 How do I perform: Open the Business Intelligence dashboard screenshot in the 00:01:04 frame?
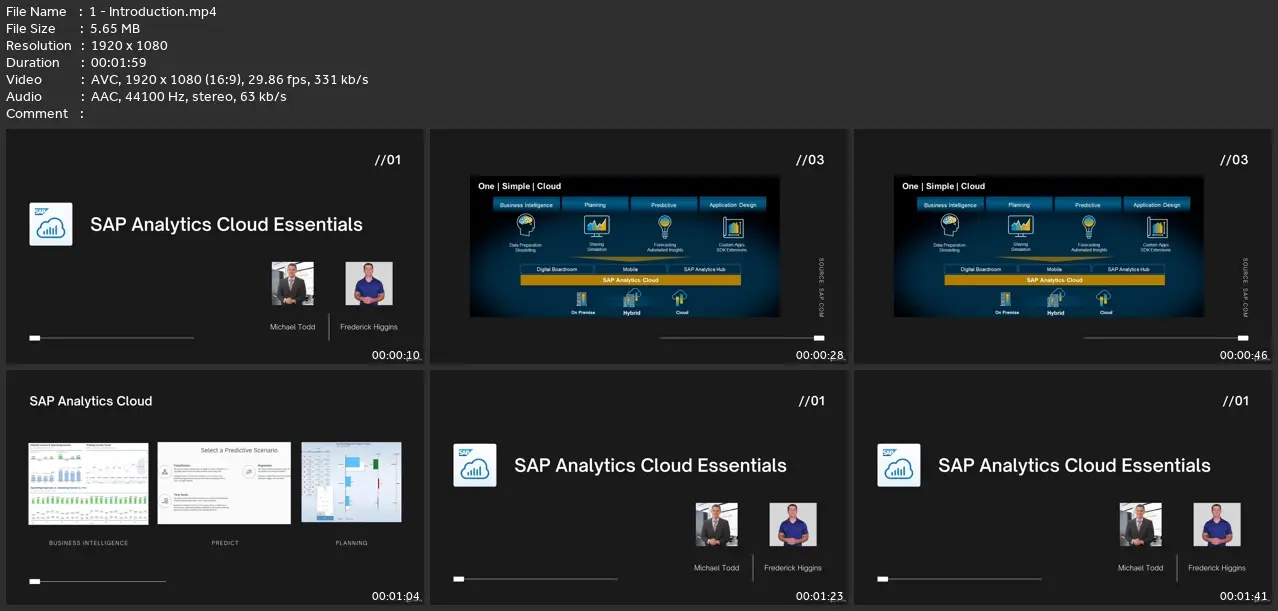click(x=89, y=483)
